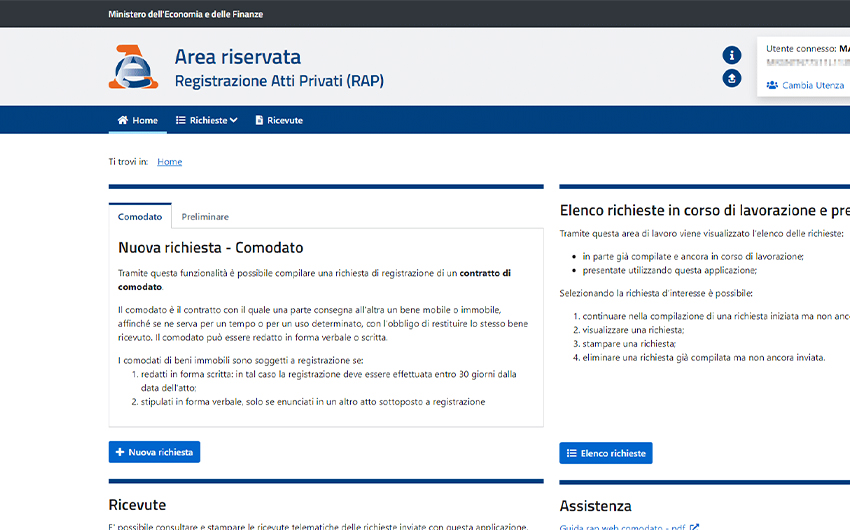Click the list icon on Elenco richieste
The image size is (850, 530).
[x=572, y=453]
